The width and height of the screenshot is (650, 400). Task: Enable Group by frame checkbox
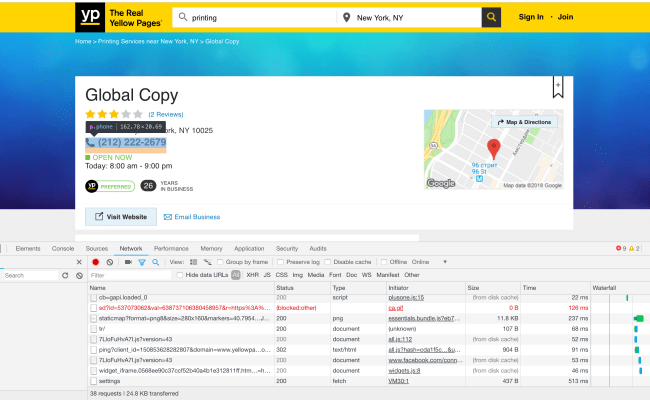tap(220, 262)
